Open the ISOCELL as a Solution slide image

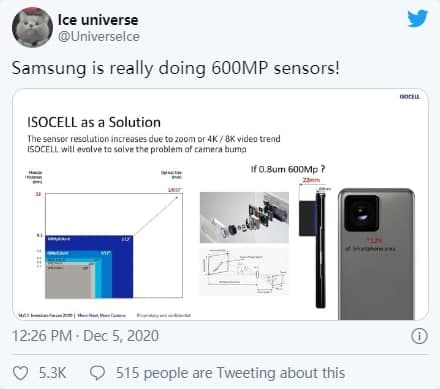tap(220, 205)
